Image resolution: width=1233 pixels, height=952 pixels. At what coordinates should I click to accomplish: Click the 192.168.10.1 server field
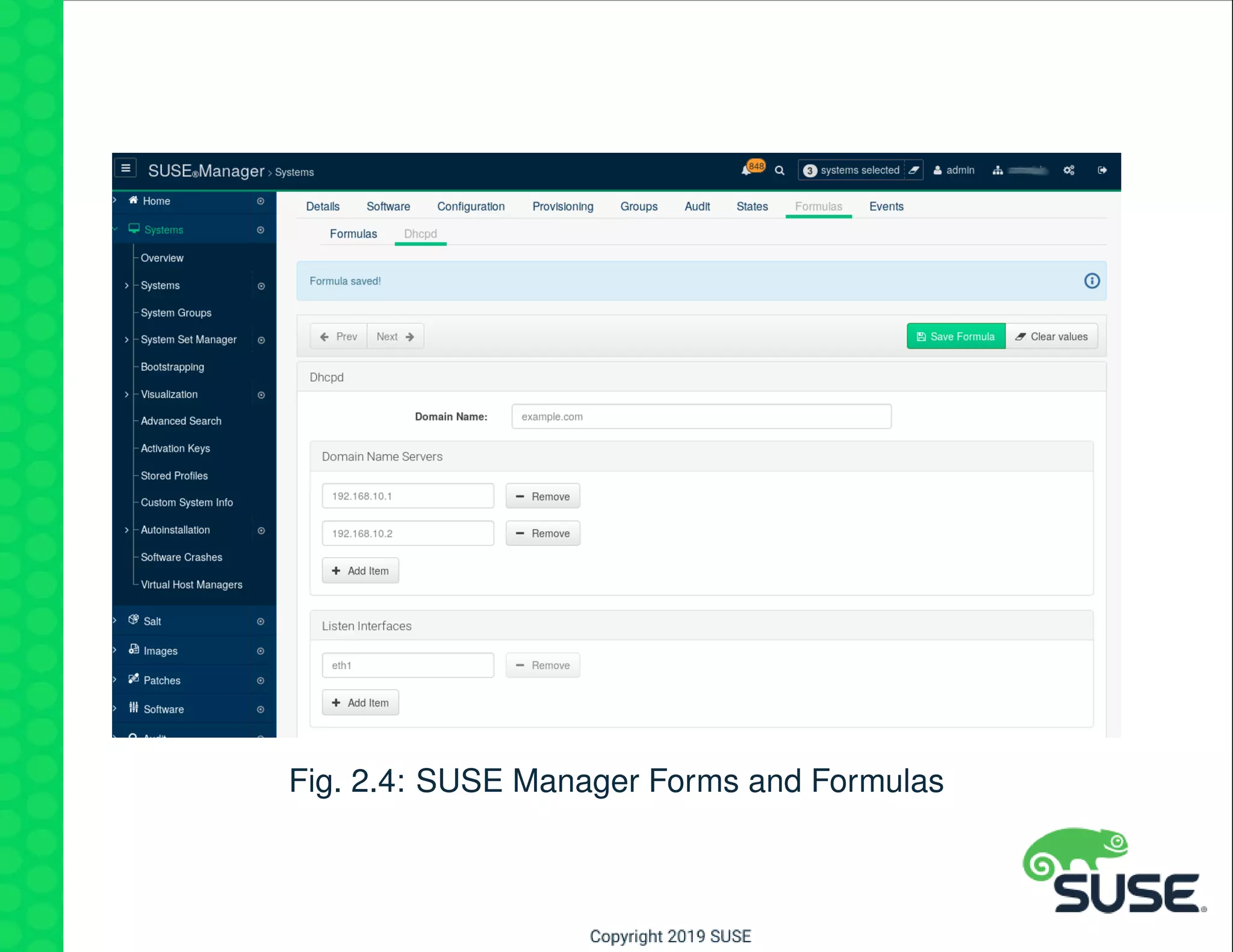click(x=408, y=496)
